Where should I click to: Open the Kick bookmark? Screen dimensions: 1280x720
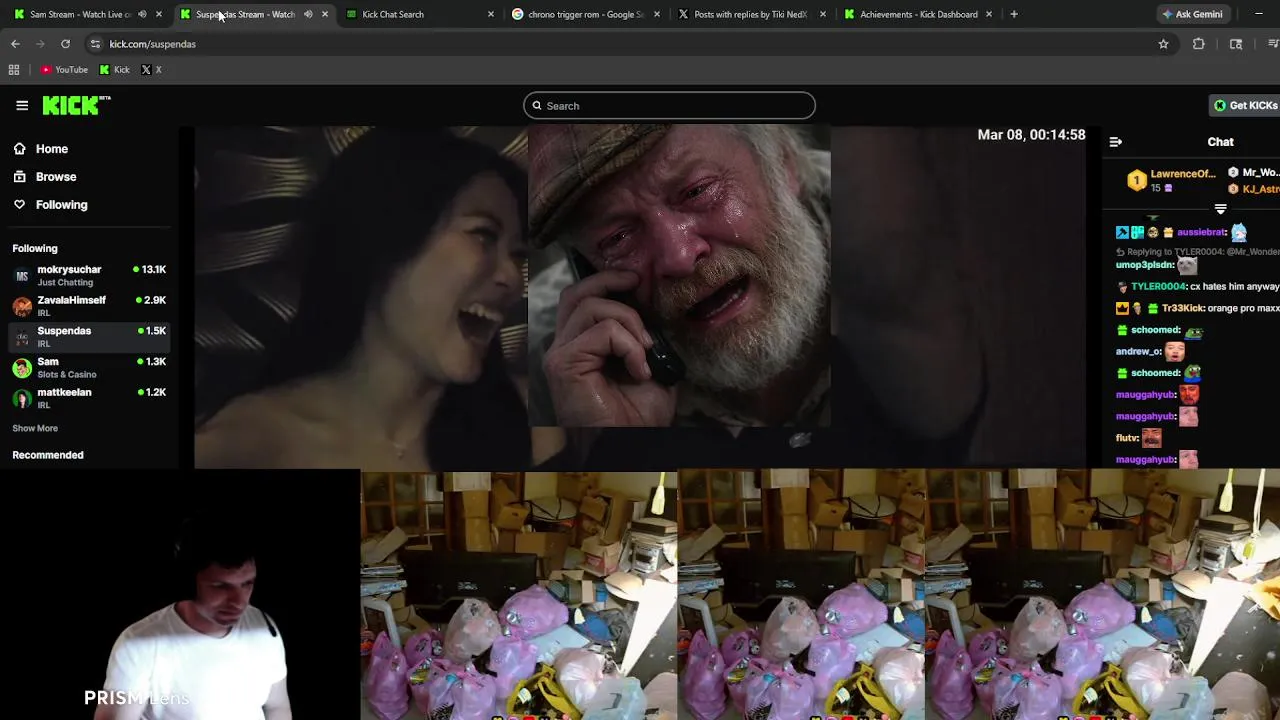pos(114,70)
